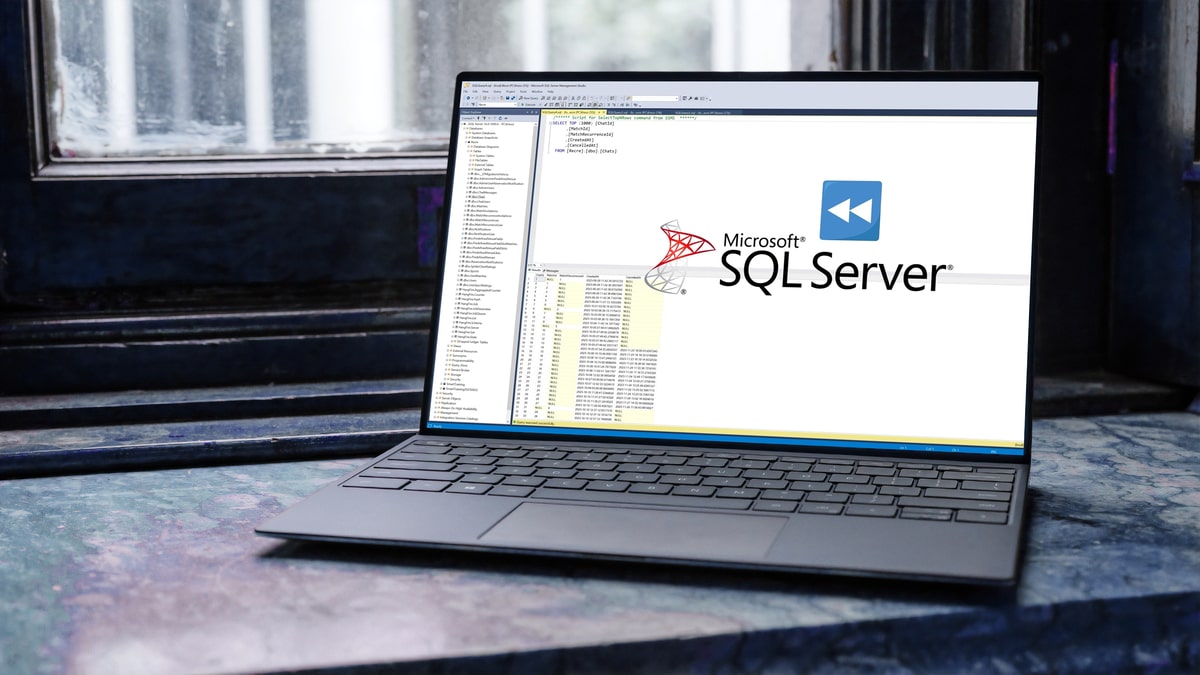1200x675 pixels.
Task: Collapse the SELECT statement outline toggle
Action: click(550, 123)
